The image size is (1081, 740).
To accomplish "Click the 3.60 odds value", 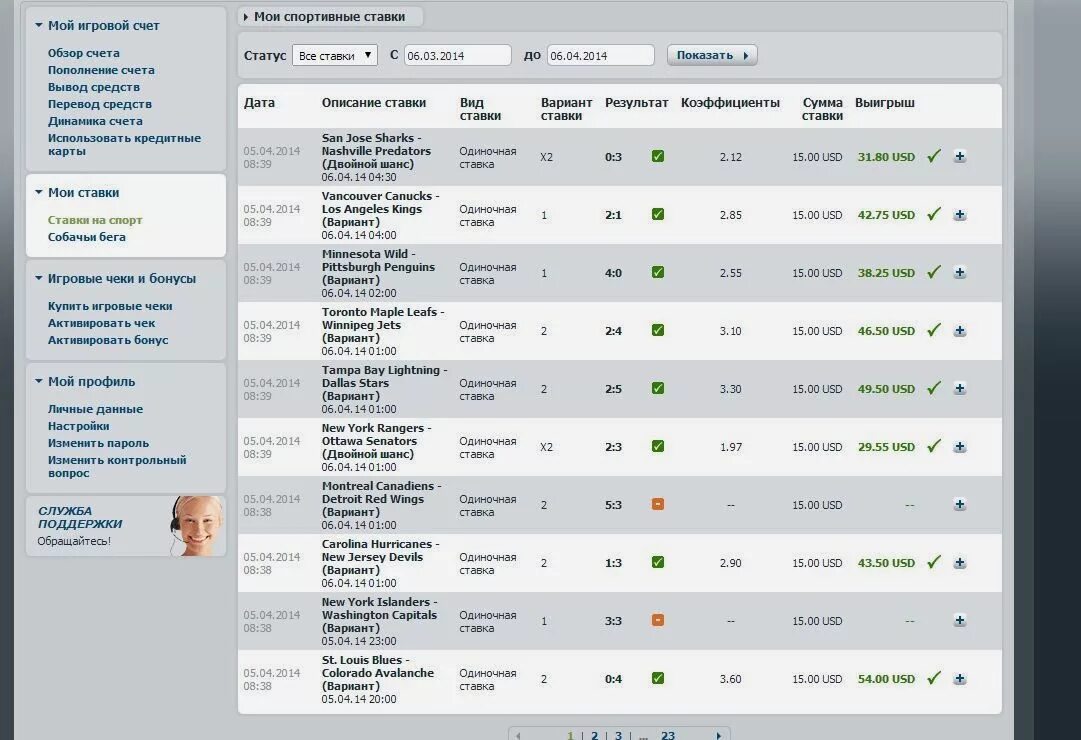I will coord(731,679).
